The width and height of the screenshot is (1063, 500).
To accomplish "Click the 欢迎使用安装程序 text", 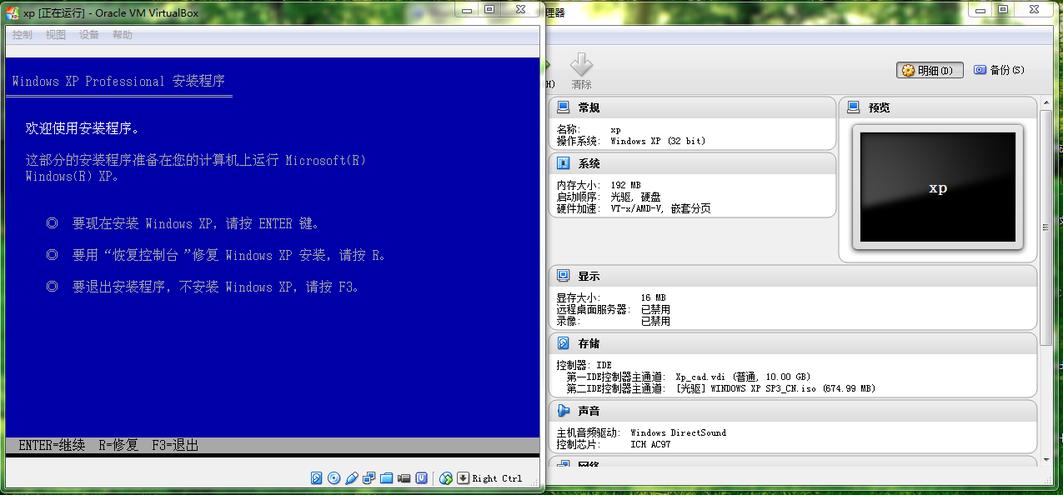I will tap(82, 128).
